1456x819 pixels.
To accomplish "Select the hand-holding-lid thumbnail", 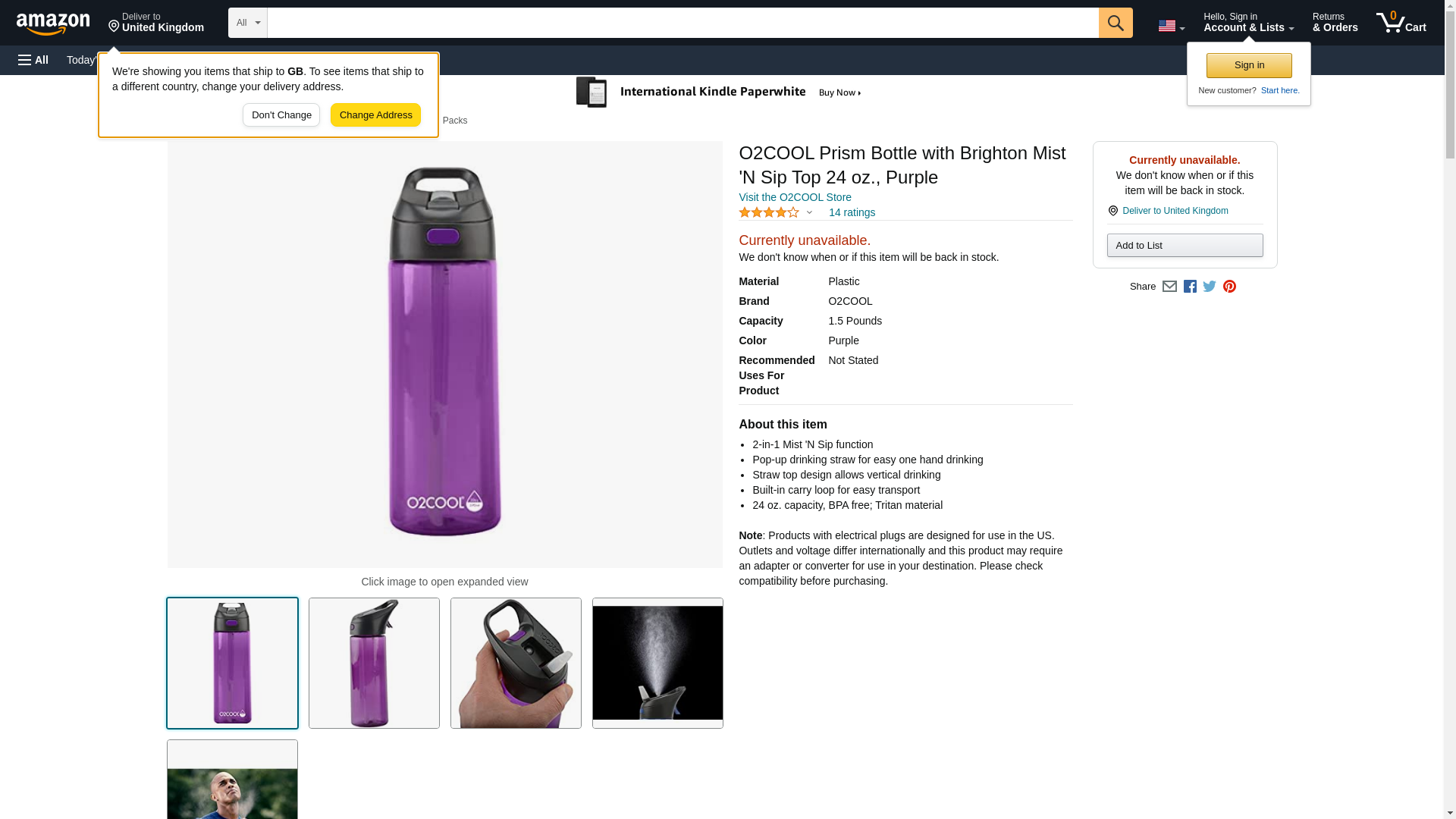I will (516, 663).
